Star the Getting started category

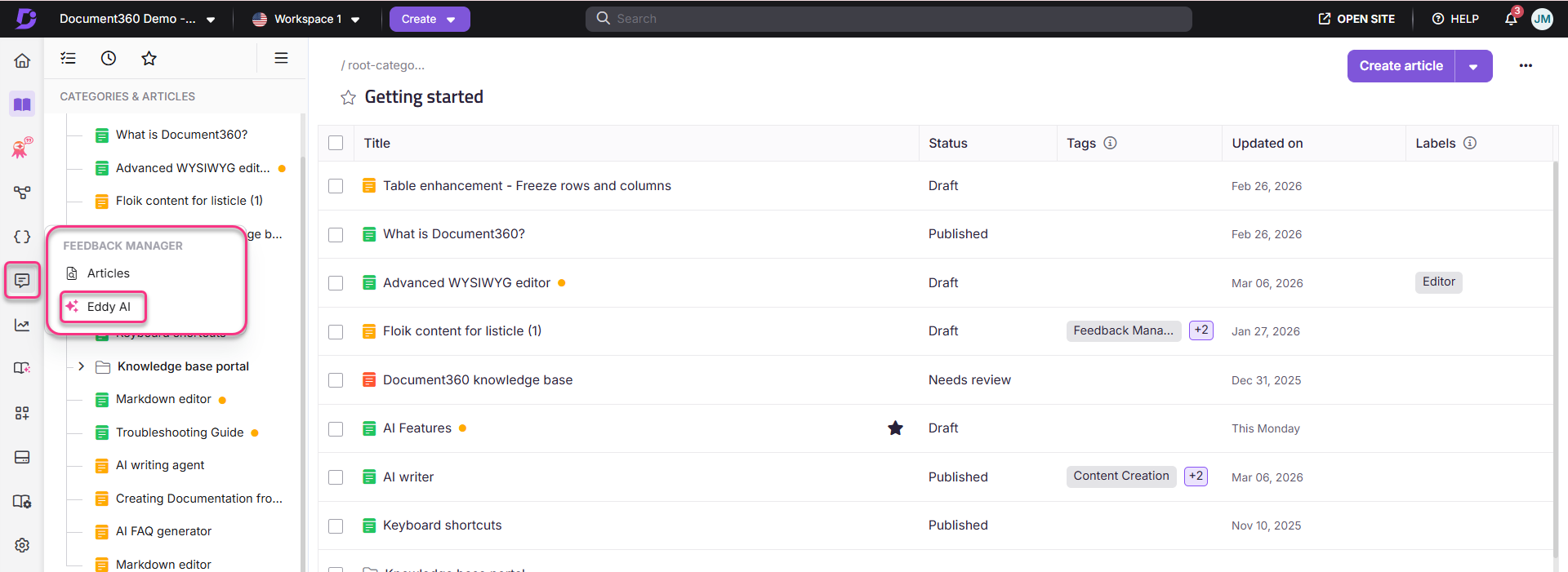point(348,98)
